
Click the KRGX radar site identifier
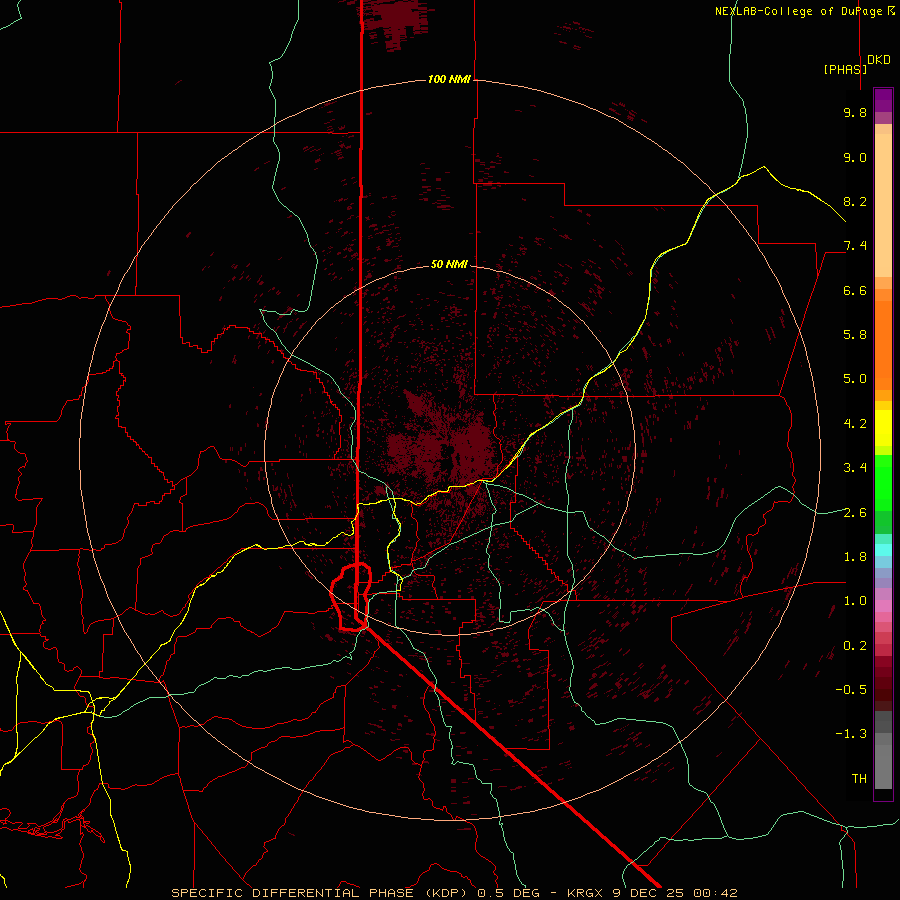click(x=586, y=893)
